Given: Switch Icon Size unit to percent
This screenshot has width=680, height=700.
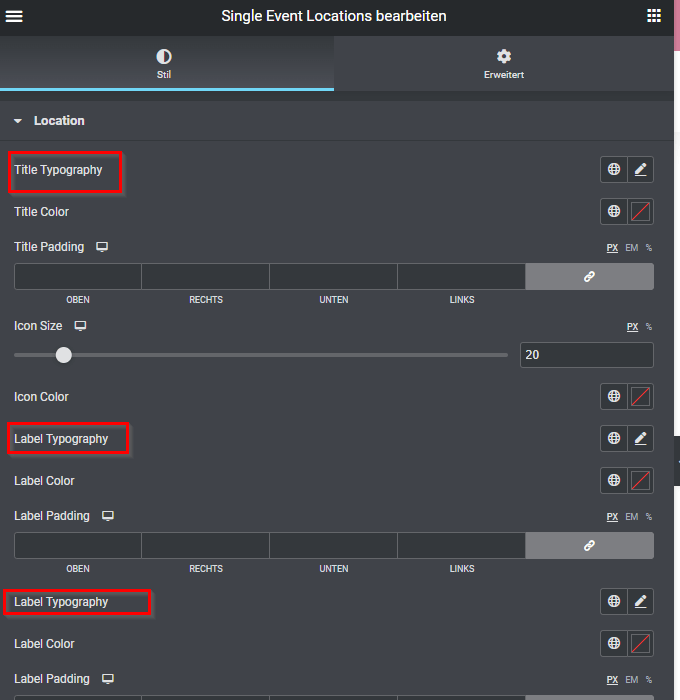Looking at the screenshot, I should click(648, 327).
